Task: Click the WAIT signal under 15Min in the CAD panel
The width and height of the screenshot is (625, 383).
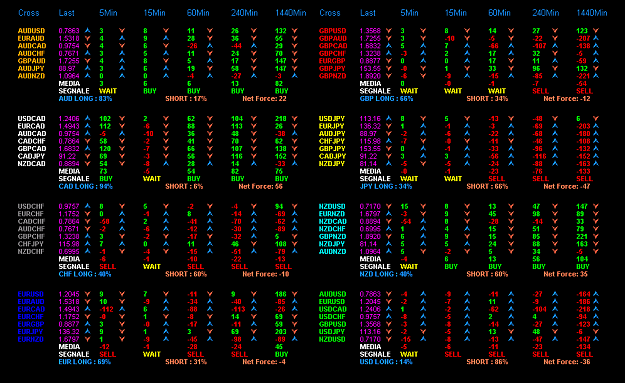Action: click(151, 179)
